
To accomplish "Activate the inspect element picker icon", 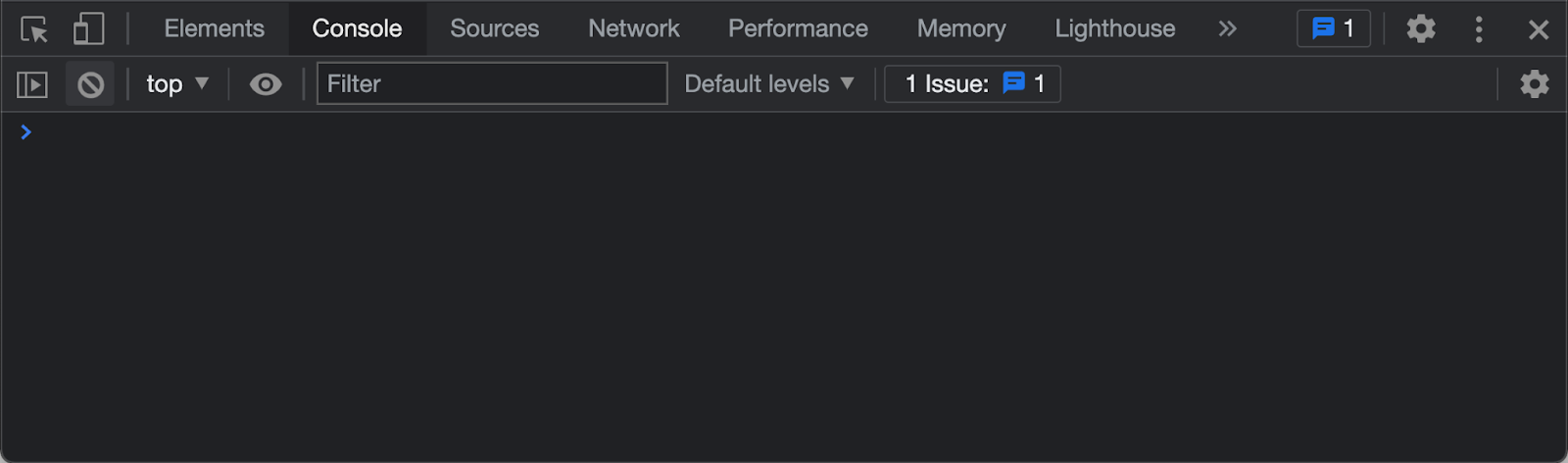I will click(34, 29).
